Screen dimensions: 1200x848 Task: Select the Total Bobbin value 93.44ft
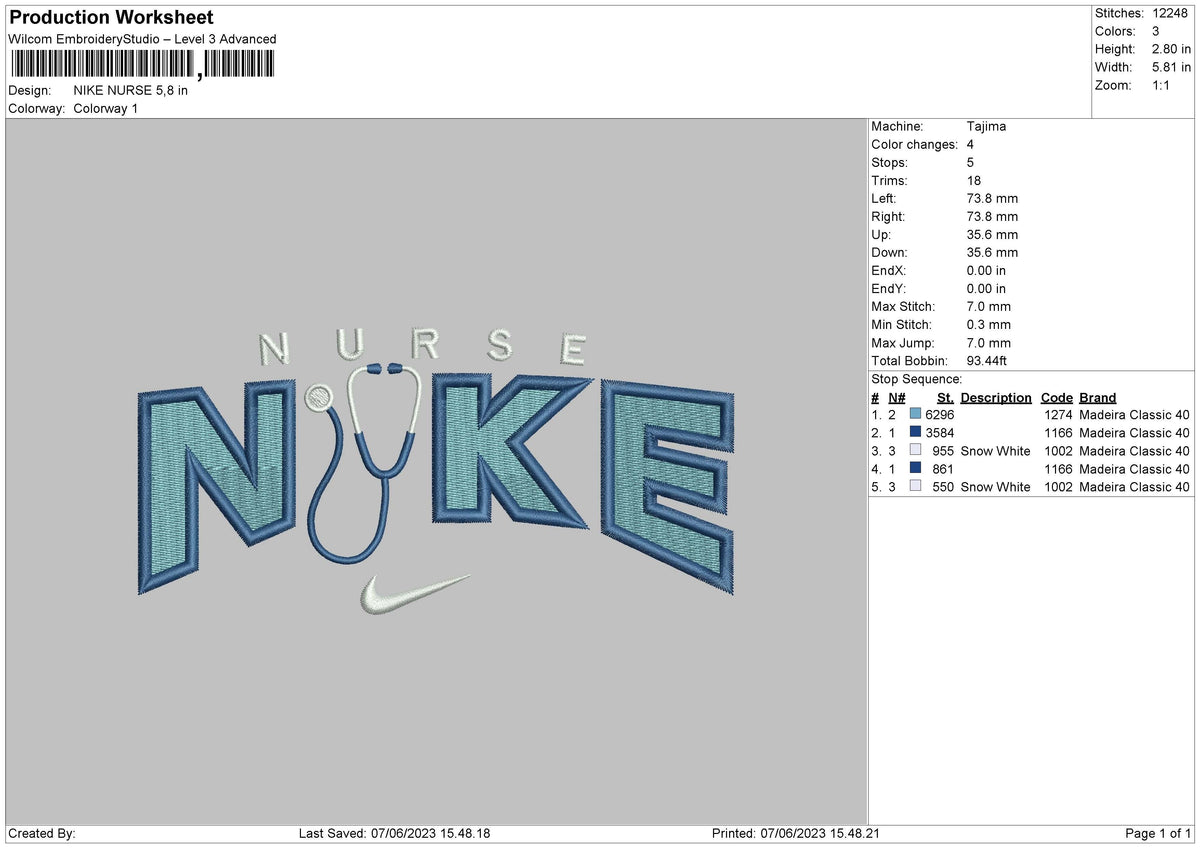point(988,360)
